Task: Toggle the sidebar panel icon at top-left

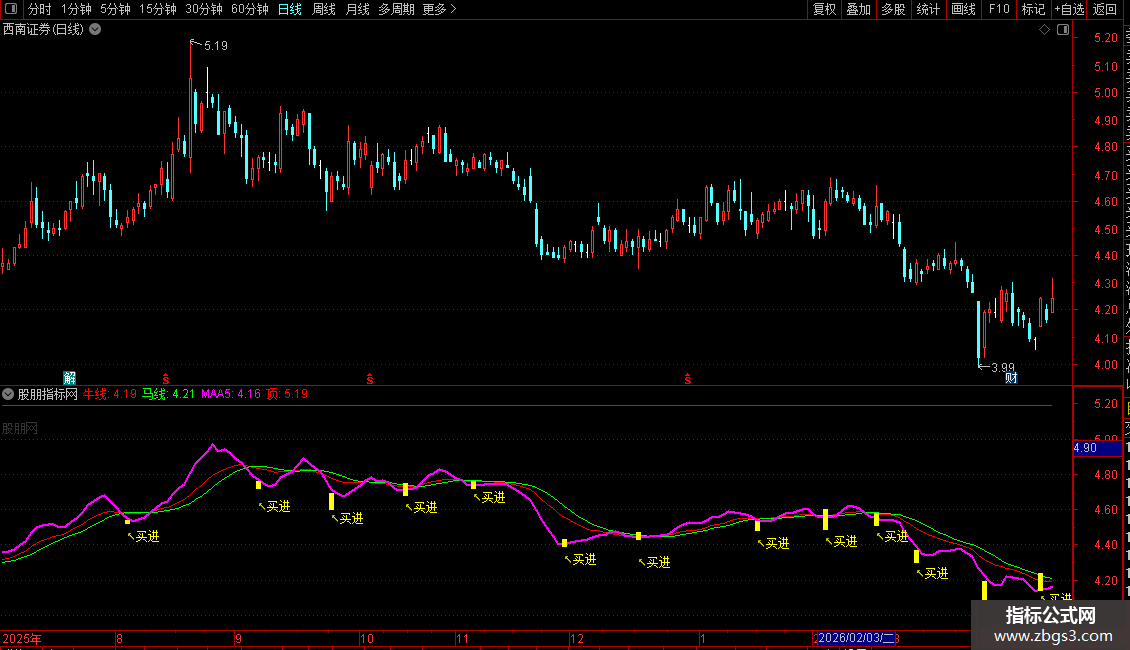Action: pos(11,9)
